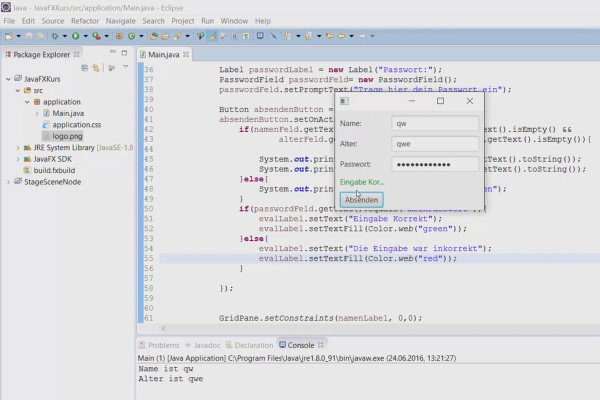This screenshot has height=400, width=600.
Task: Click the Passwort field in dialog
Action: 435,164
